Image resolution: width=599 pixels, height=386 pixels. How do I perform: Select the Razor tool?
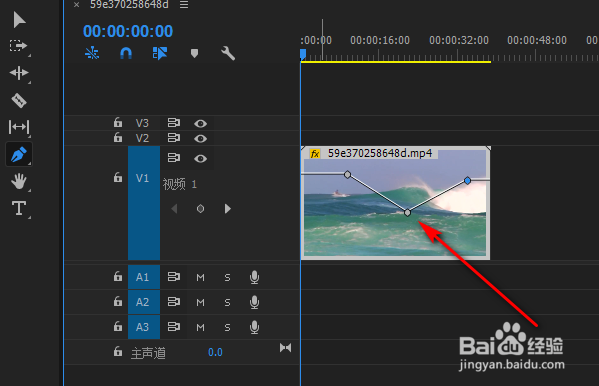click(19, 101)
